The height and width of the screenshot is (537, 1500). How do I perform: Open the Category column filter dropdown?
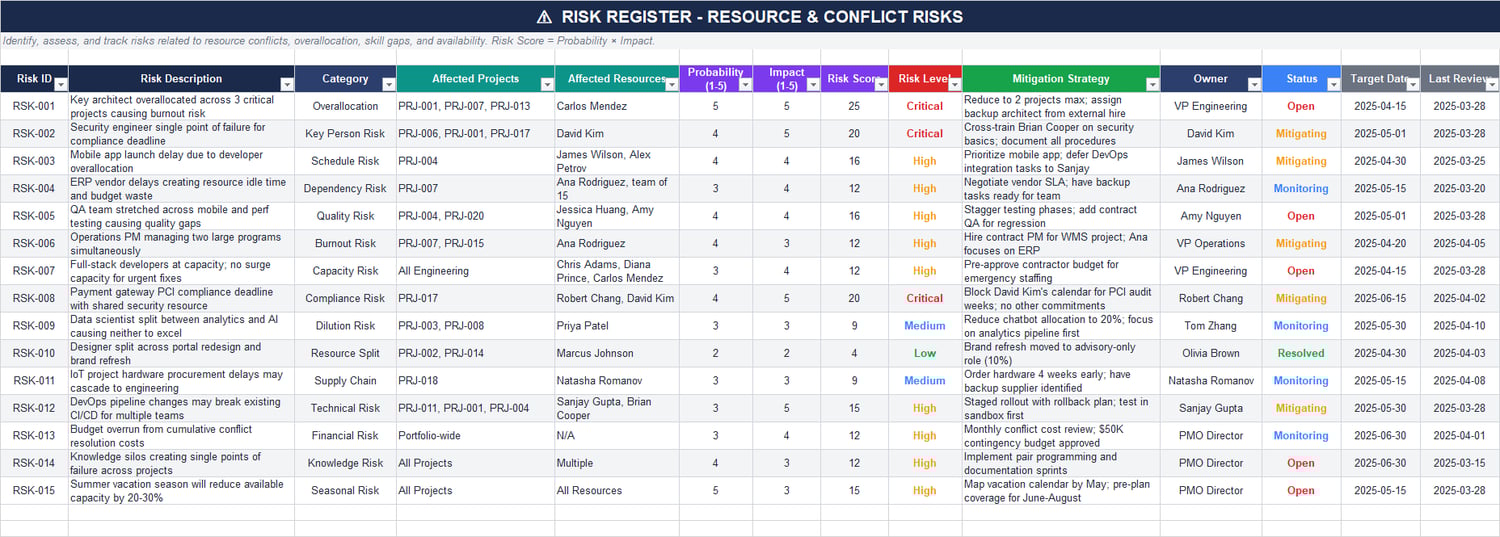click(389, 85)
